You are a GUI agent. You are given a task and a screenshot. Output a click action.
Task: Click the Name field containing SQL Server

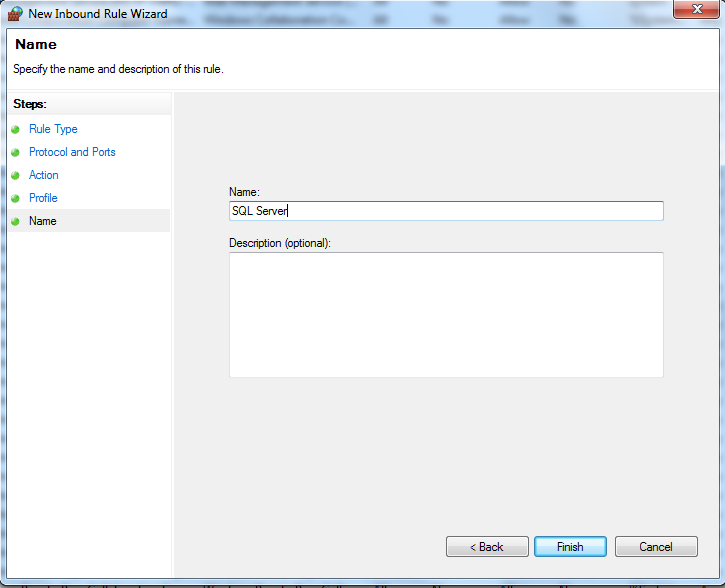(x=446, y=211)
